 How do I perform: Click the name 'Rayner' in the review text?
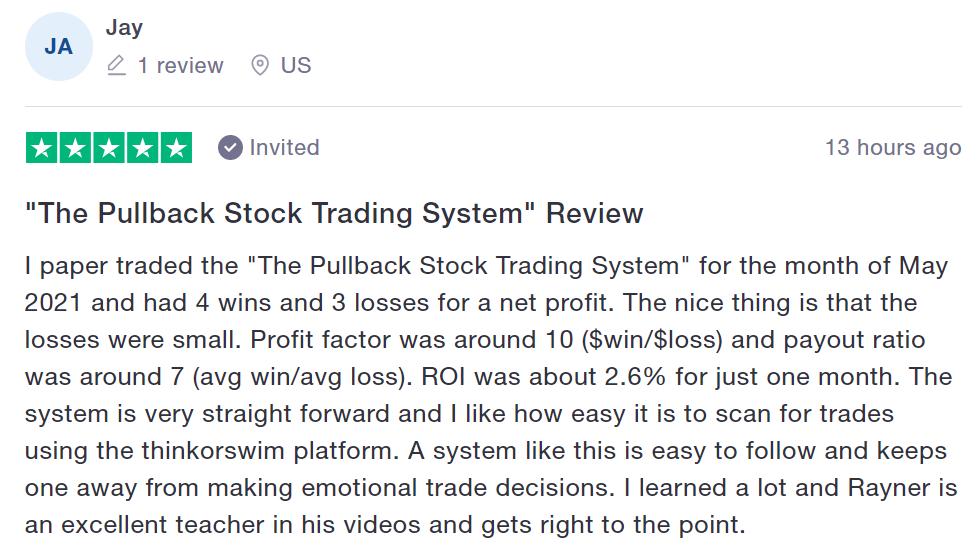[889, 488]
